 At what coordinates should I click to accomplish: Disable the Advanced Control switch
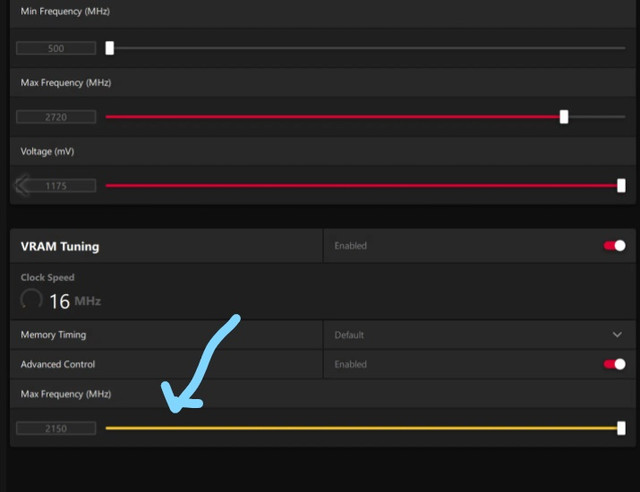(x=614, y=364)
